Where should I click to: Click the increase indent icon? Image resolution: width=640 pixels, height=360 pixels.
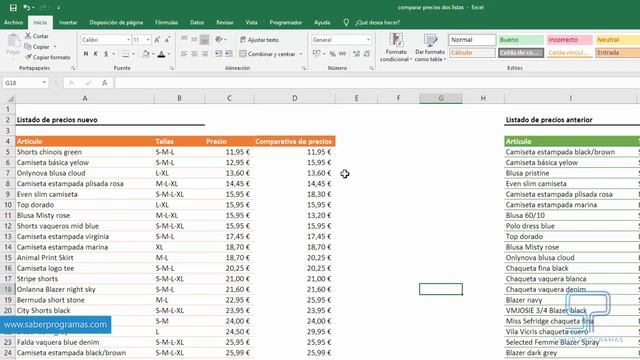click(x=229, y=54)
